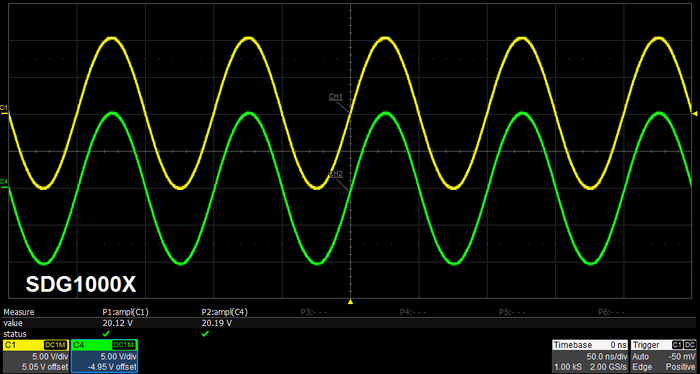Select the trigger position triangle at bottom
700x374 pixels.
pos(350,302)
